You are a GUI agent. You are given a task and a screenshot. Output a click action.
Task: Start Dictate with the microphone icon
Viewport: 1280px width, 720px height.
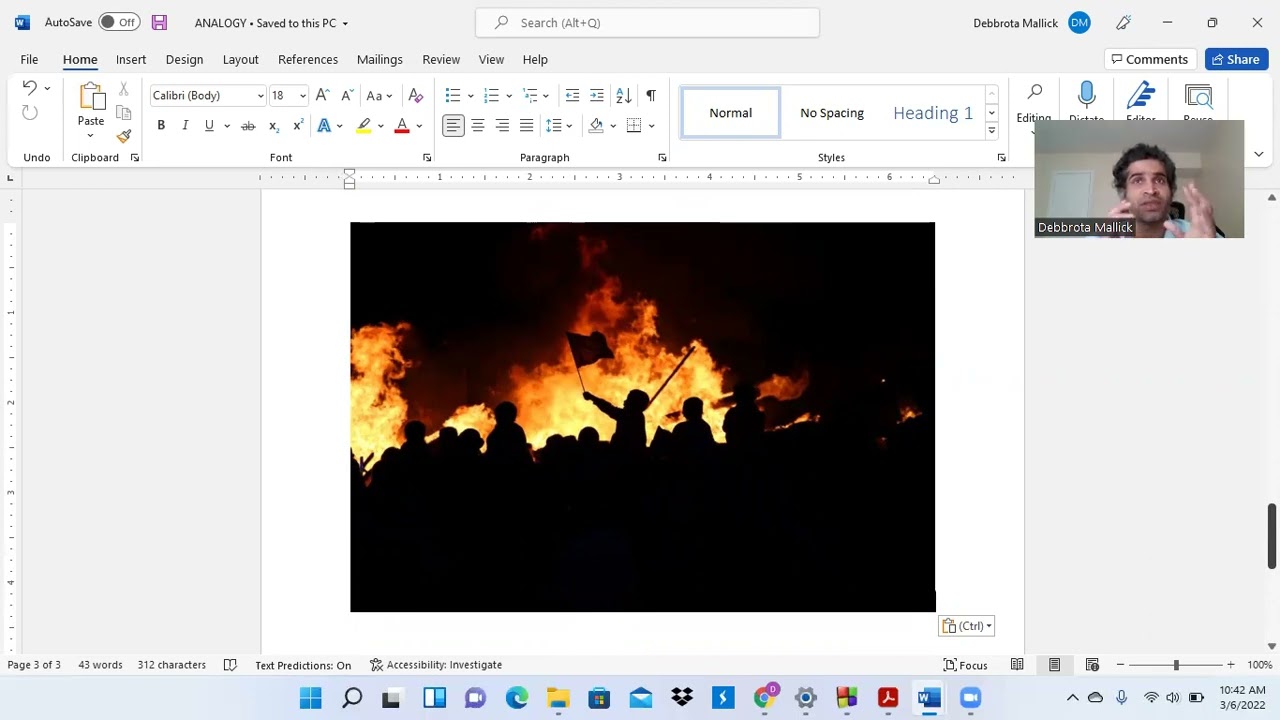point(1086,97)
